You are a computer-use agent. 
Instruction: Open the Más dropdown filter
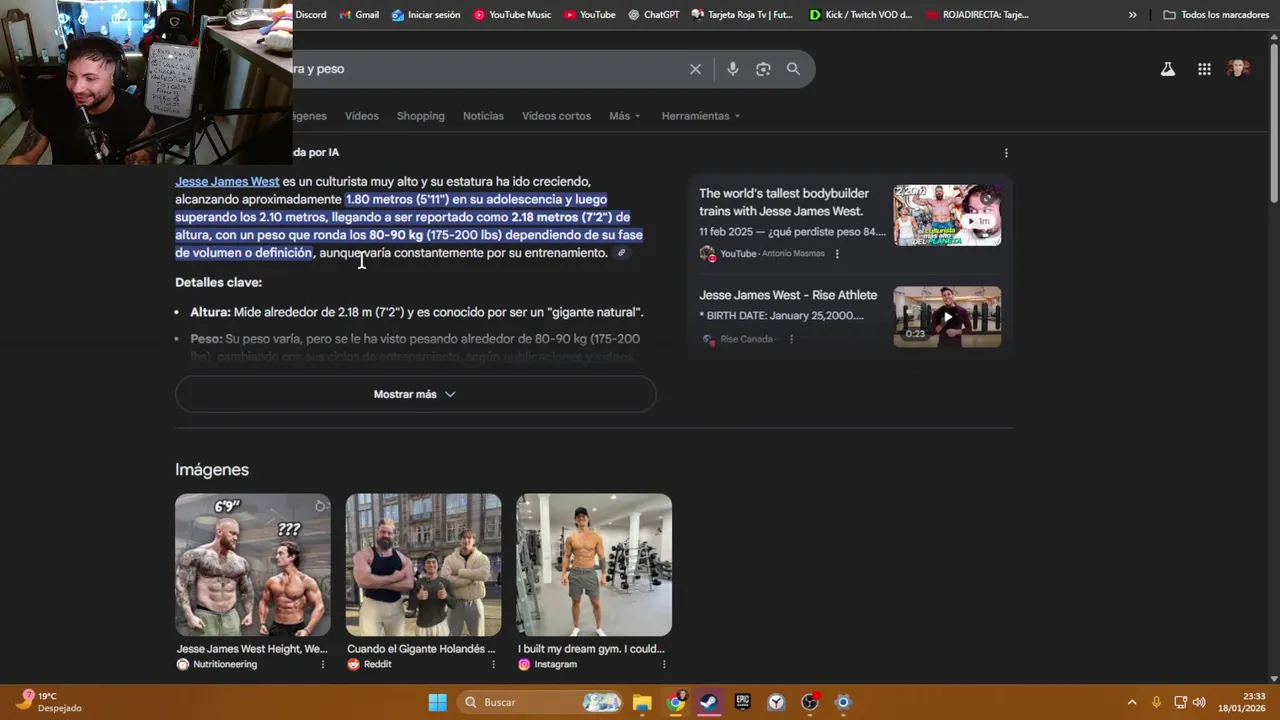coord(624,116)
